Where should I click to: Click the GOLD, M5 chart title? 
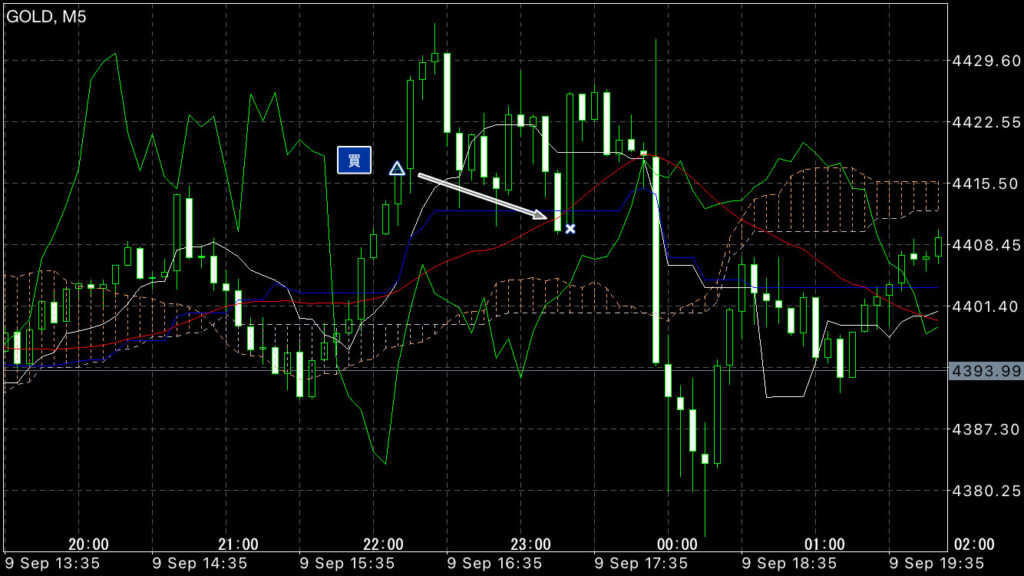(46, 16)
